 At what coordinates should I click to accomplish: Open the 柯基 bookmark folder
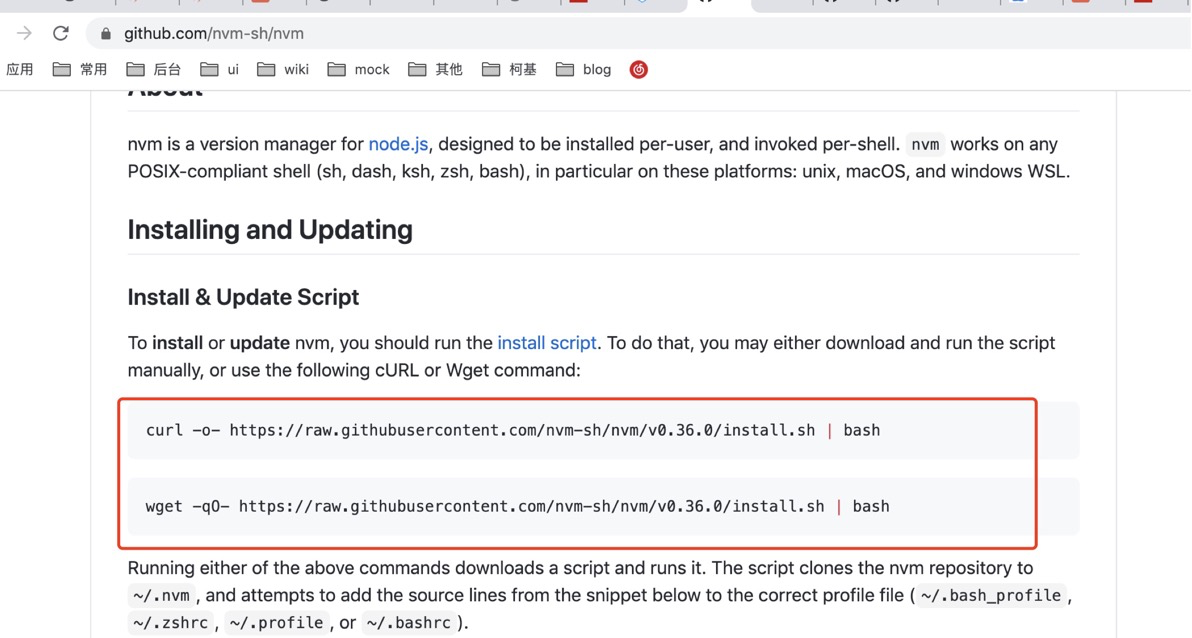[x=510, y=69]
